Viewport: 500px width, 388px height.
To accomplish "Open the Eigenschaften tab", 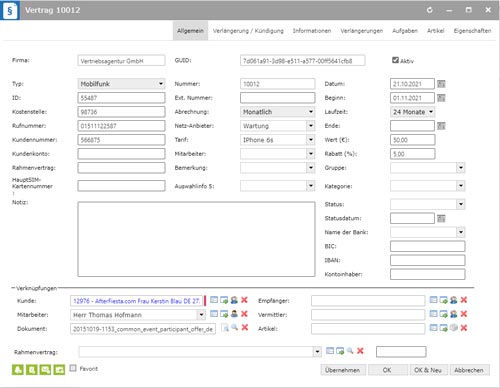I will pyautogui.click(x=472, y=31).
